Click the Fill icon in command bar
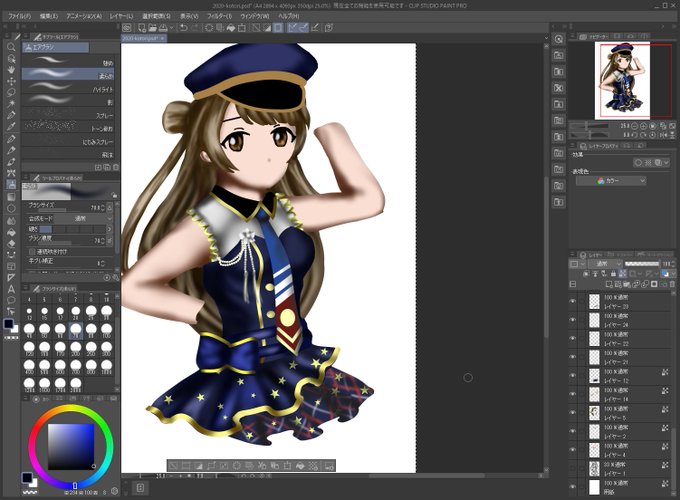The image size is (680, 500). point(231,28)
